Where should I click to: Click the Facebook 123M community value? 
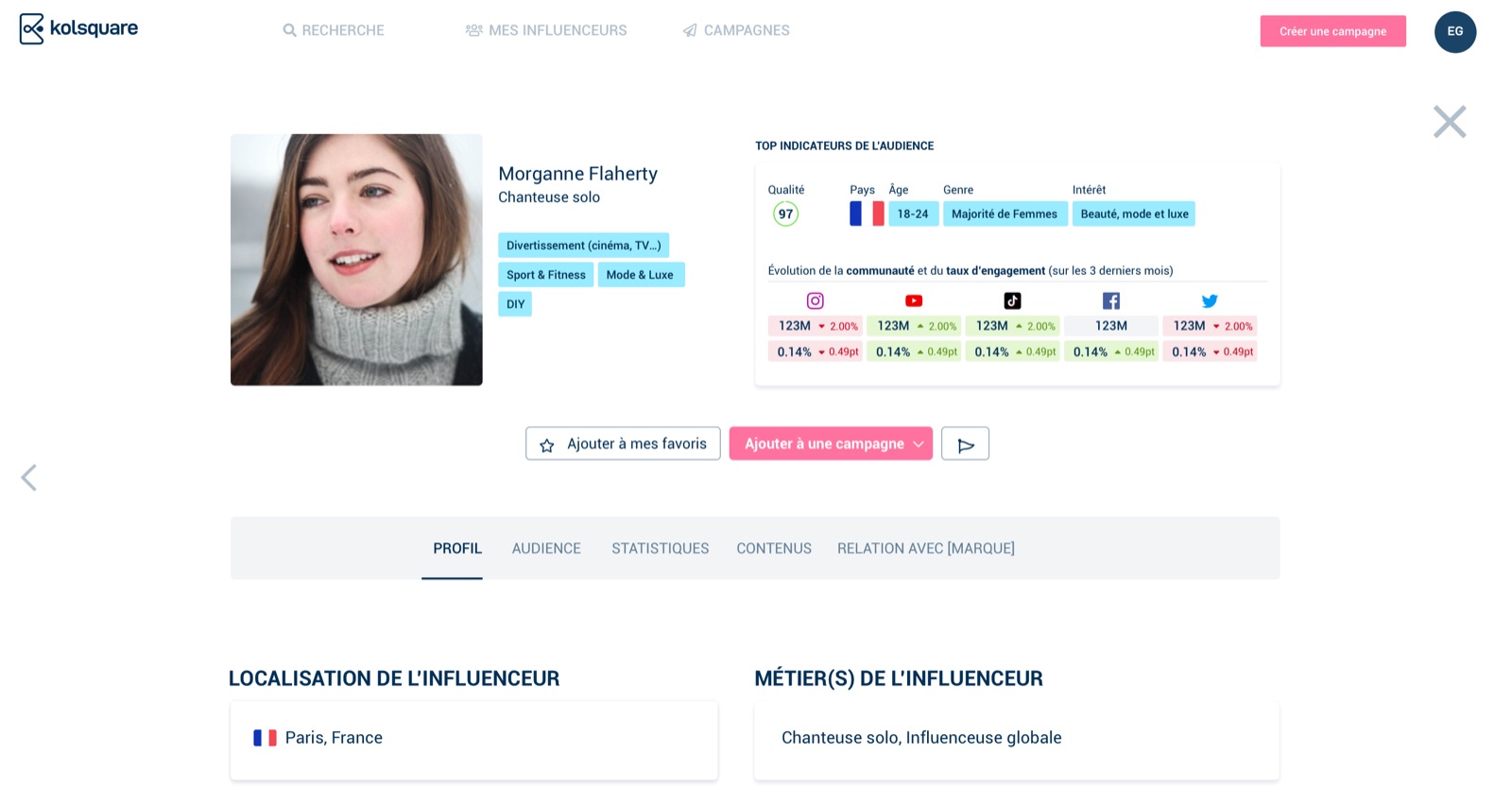pyautogui.click(x=1111, y=326)
